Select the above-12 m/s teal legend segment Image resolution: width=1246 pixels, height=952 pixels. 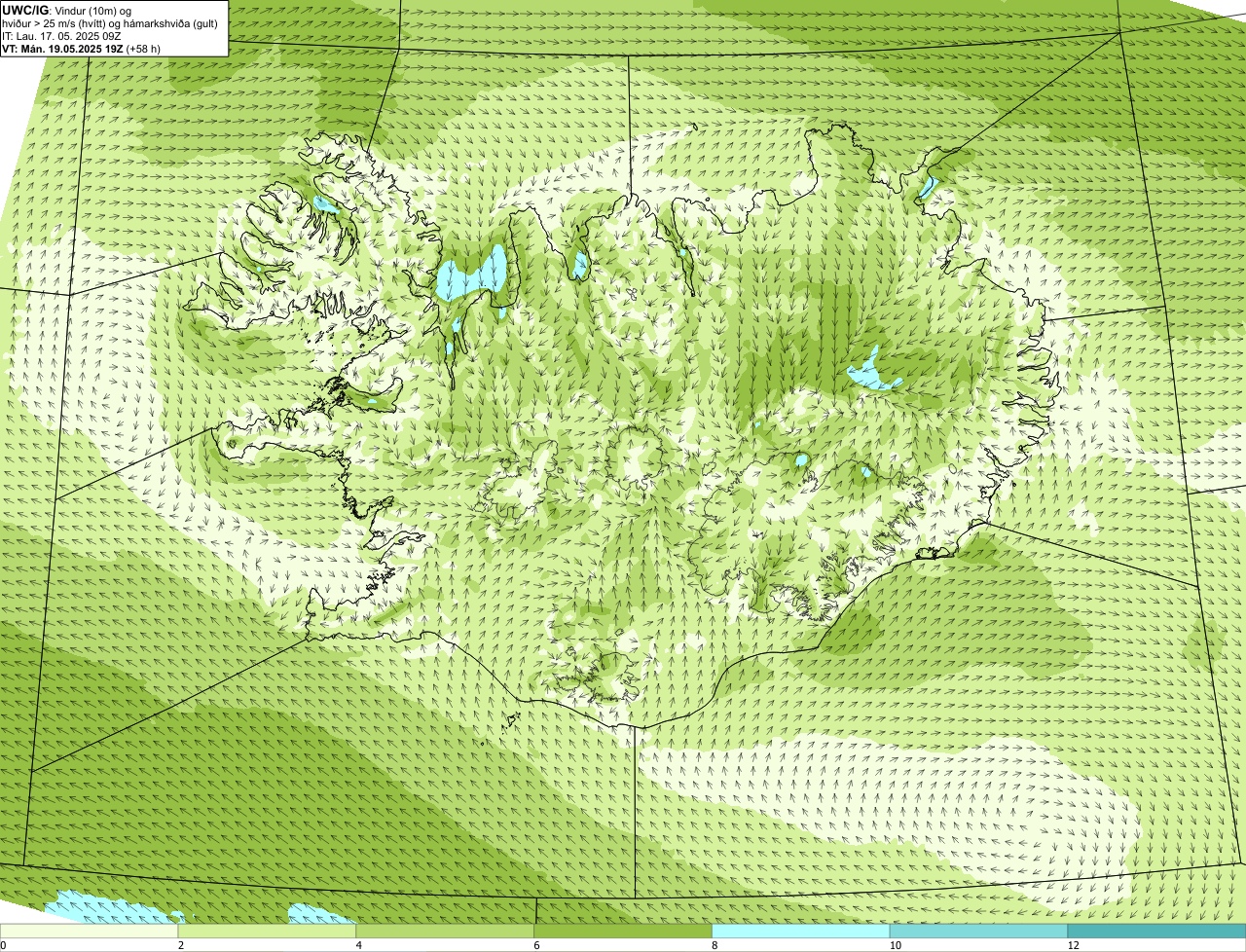click(1156, 931)
